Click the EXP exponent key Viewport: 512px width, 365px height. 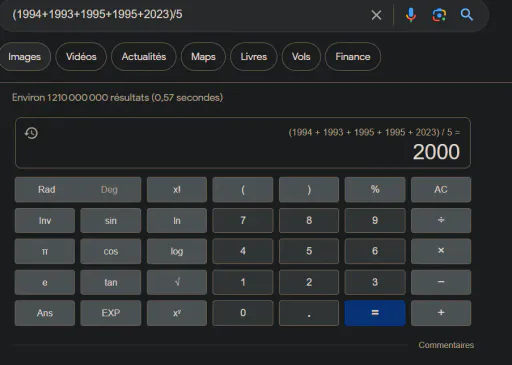tap(111, 313)
